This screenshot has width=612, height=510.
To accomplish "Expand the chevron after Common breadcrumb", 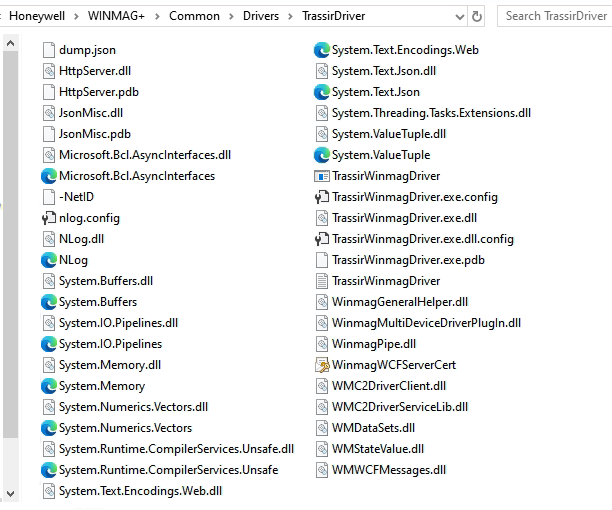I will [x=231, y=16].
